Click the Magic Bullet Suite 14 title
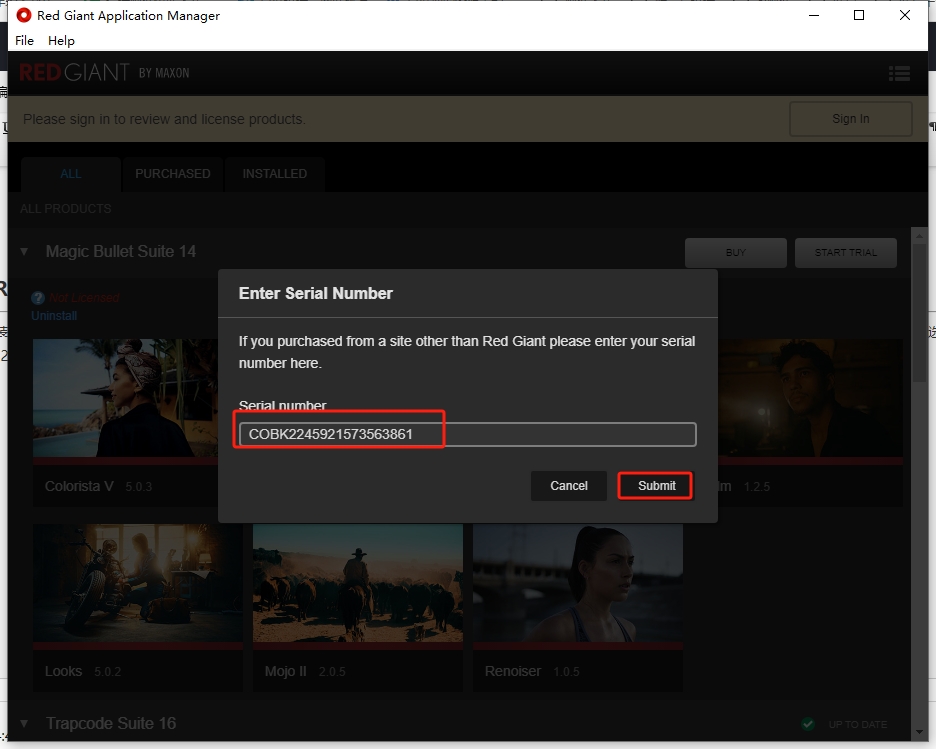 pyautogui.click(x=121, y=252)
